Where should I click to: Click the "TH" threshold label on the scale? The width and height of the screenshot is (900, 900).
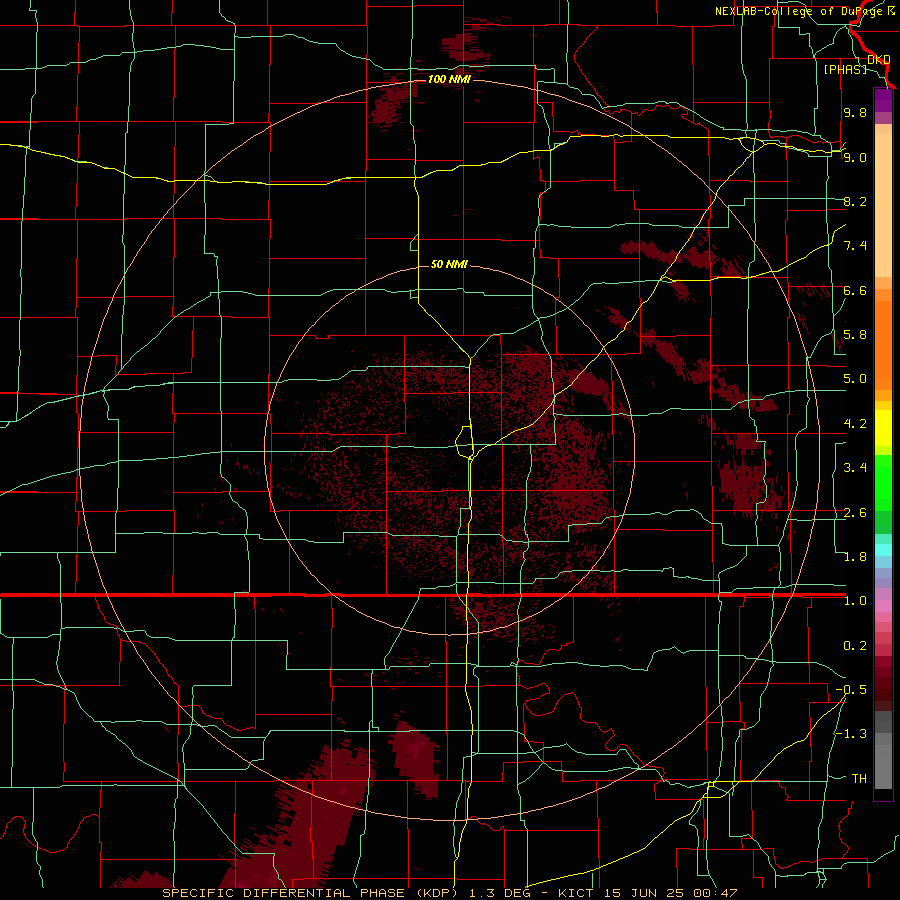[859, 778]
